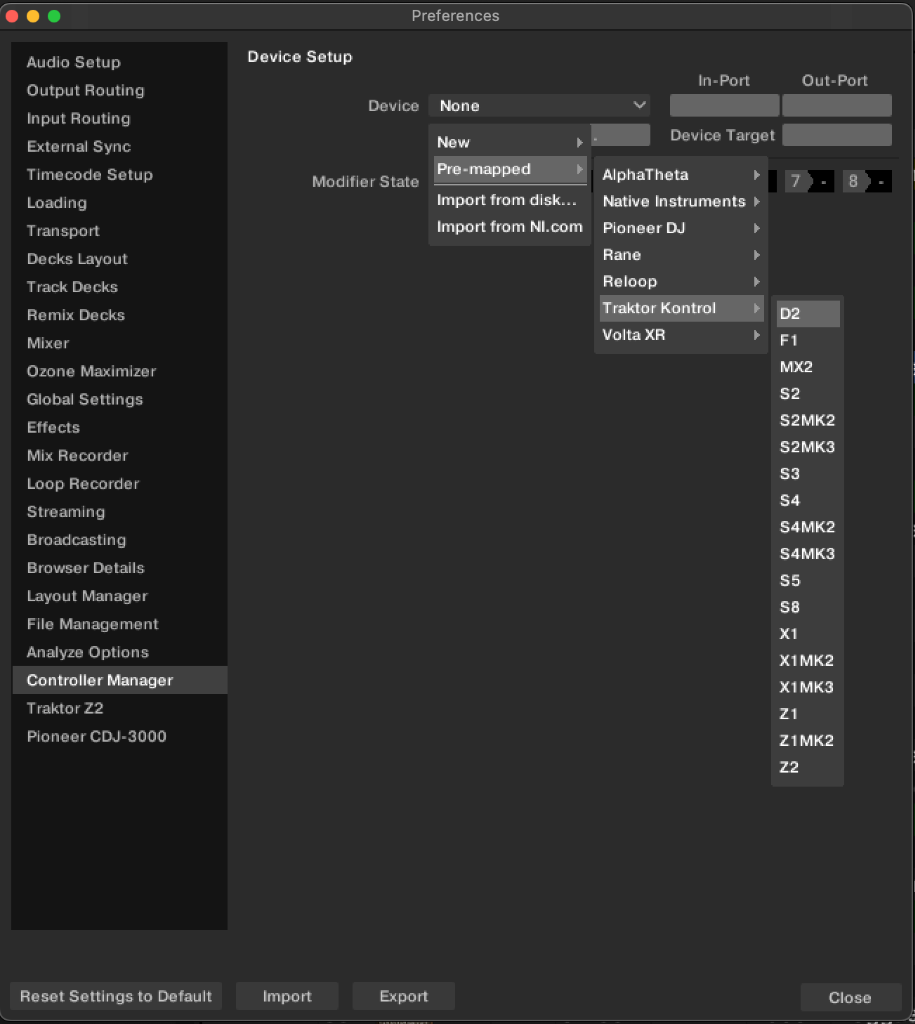Close the Preferences dialog
Image resolution: width=915 pixels, height=1024 pixels.
pyautogui.click(x=850, y=997)
